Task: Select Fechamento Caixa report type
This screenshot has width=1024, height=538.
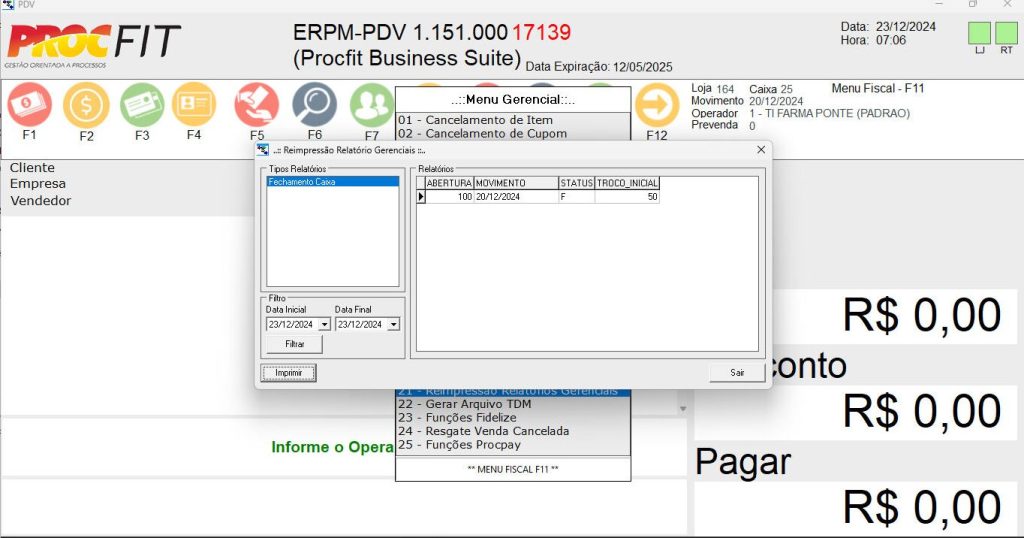Action: pos(332,182)
